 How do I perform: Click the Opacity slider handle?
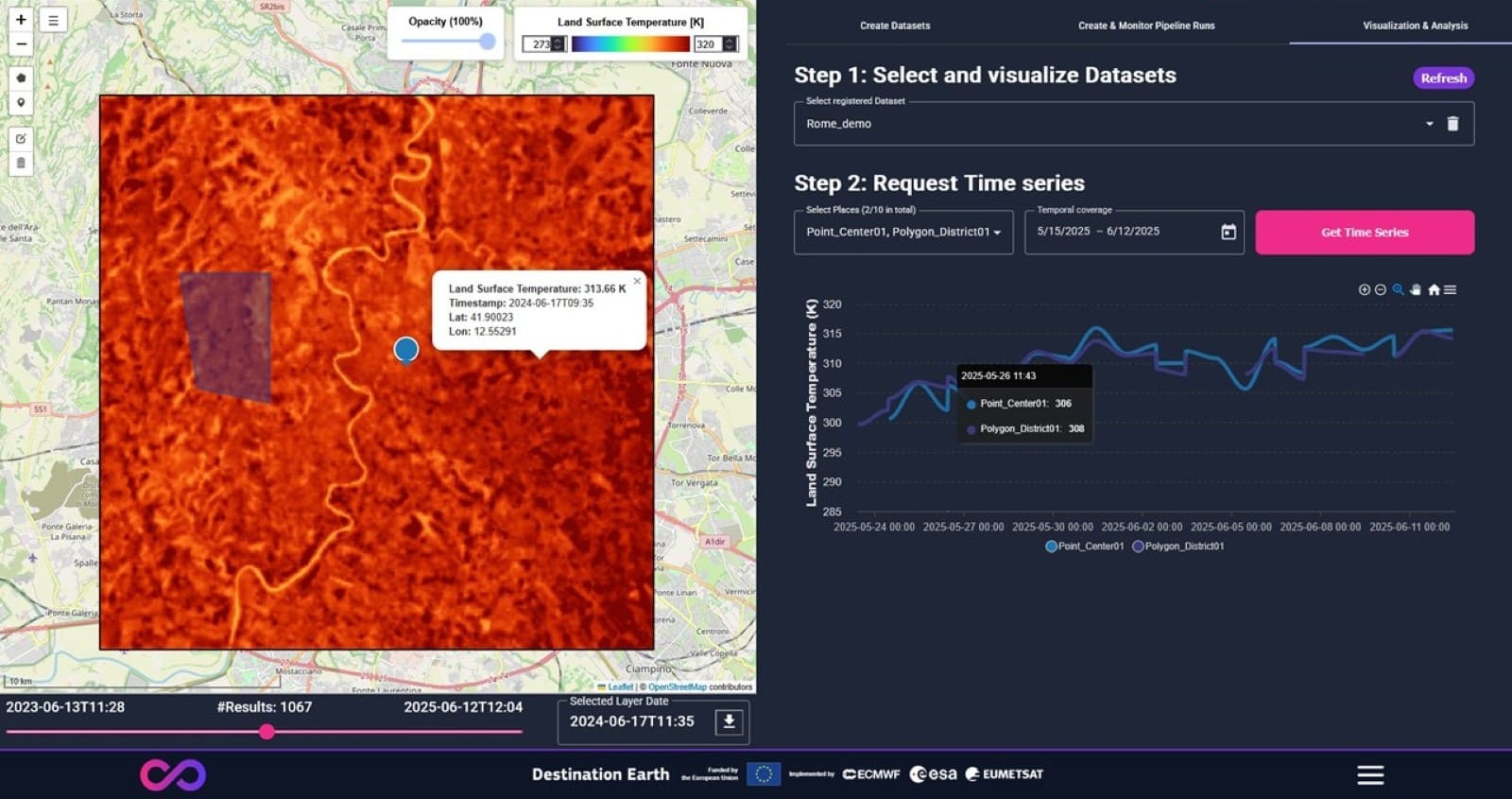point(487,41)
